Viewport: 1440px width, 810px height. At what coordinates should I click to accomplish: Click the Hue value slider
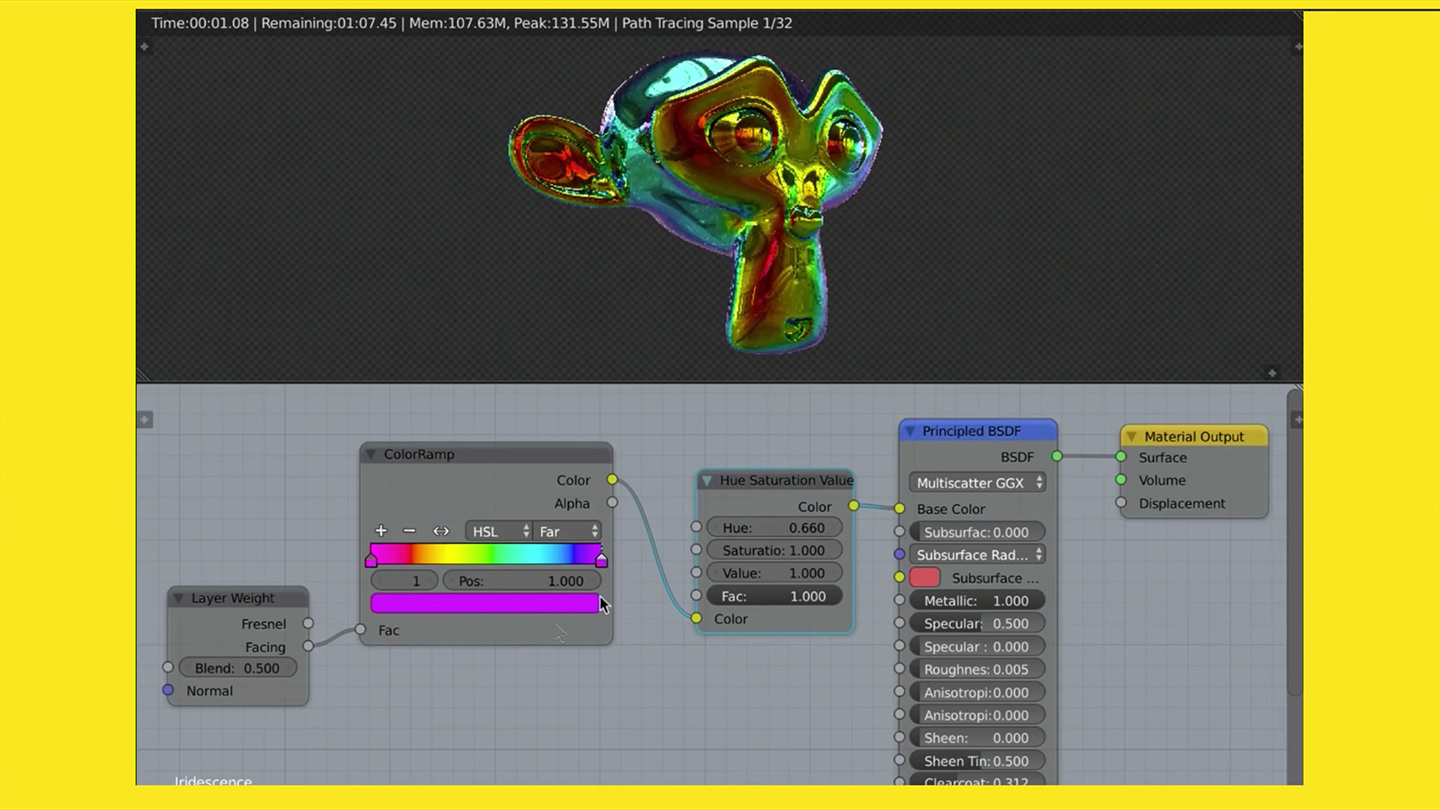coord(775,527)
